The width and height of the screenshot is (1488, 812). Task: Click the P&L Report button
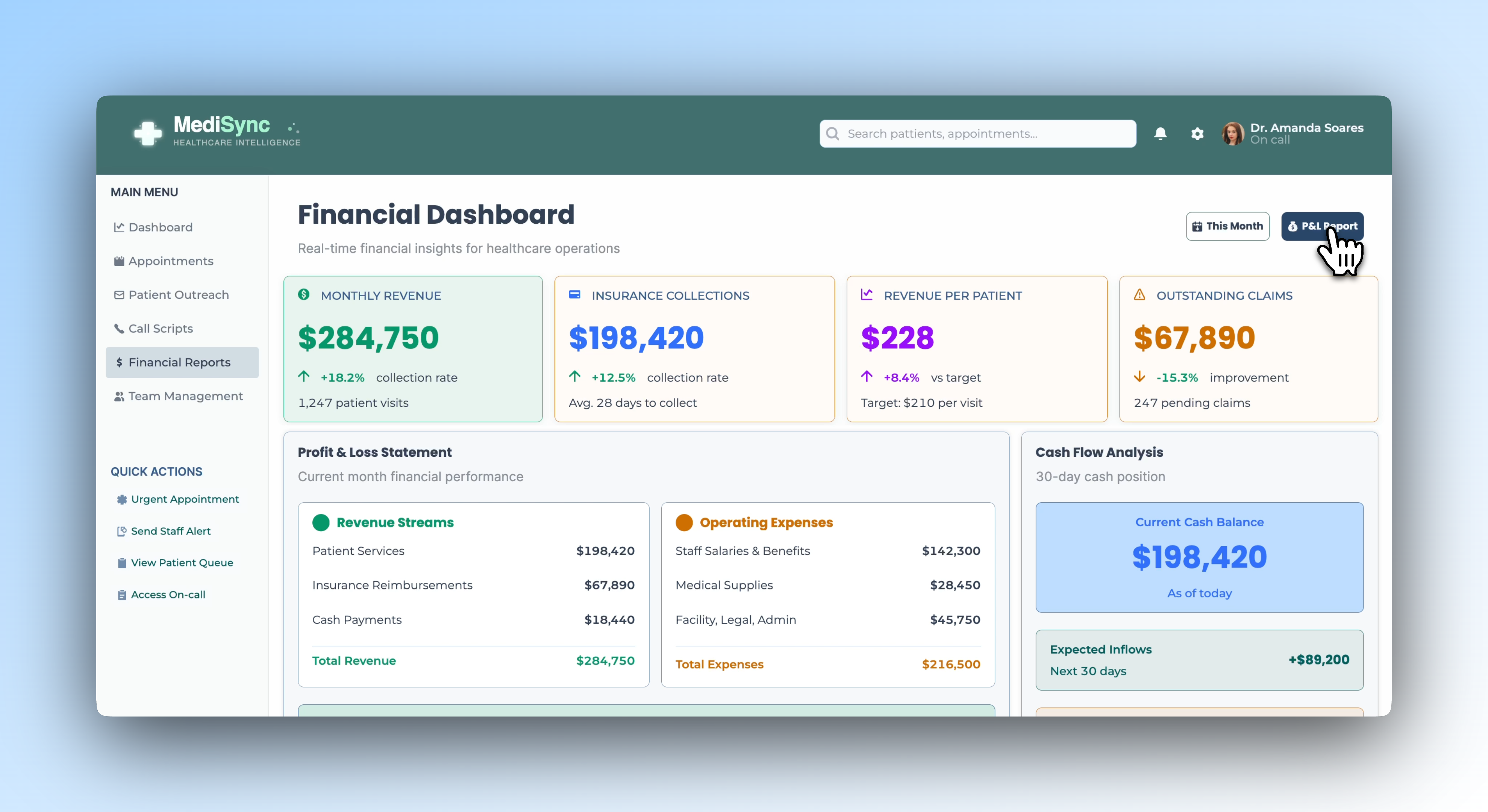coord(1321,226)
